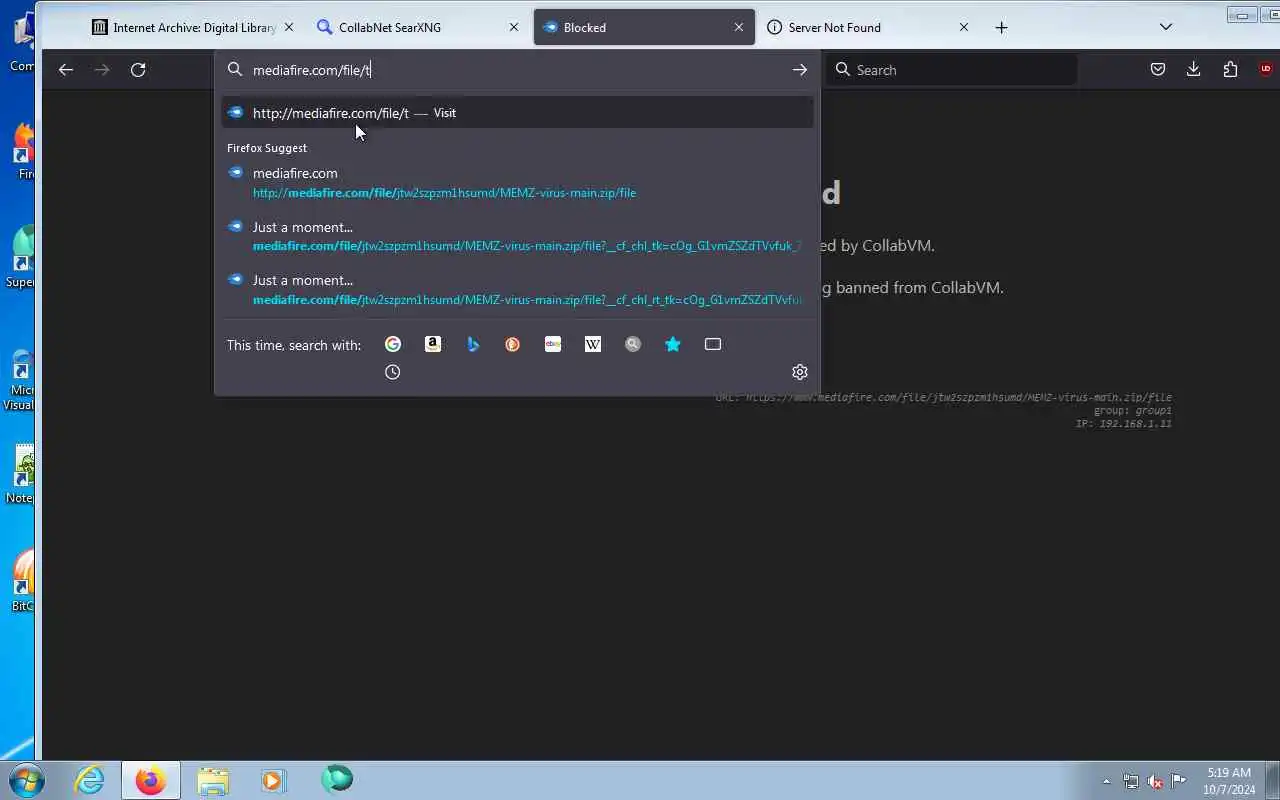Image resolution: width=1280 pixels, height=800 pixels.
Task: Search only in open Tabs icon
Action: coord(713,344)
